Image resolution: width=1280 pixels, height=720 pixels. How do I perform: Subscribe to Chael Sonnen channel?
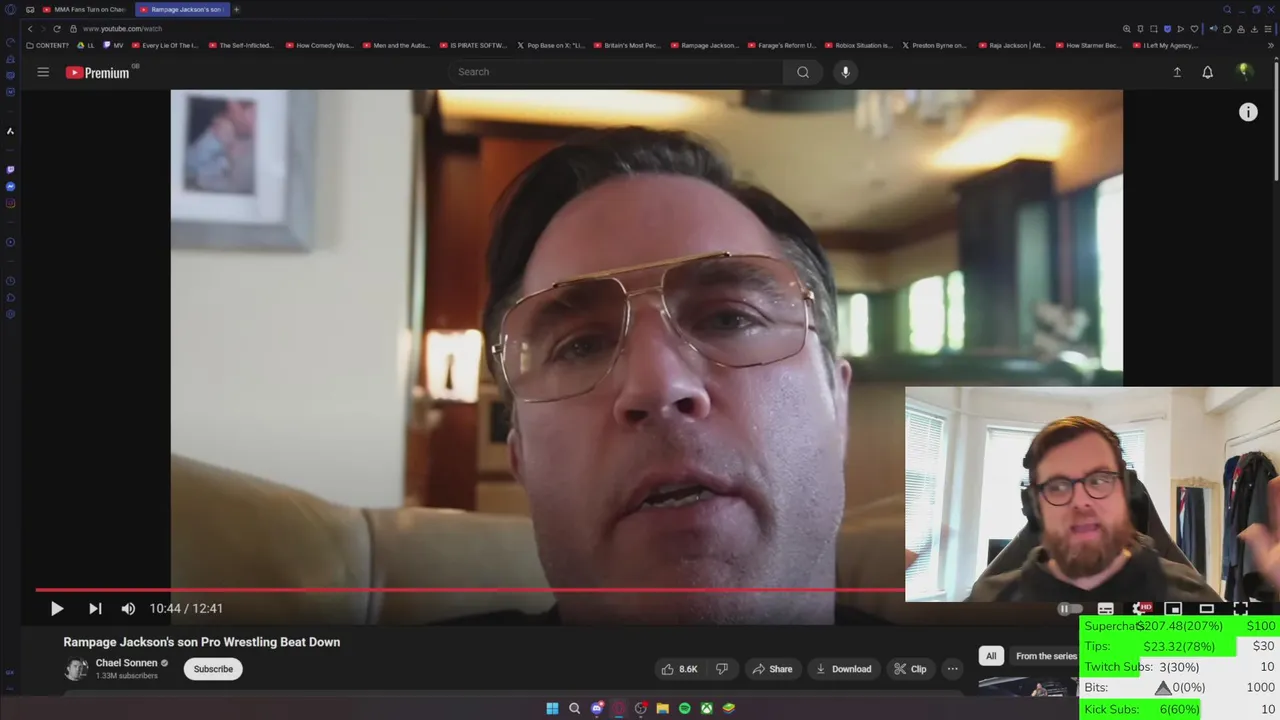pos(213,669)
